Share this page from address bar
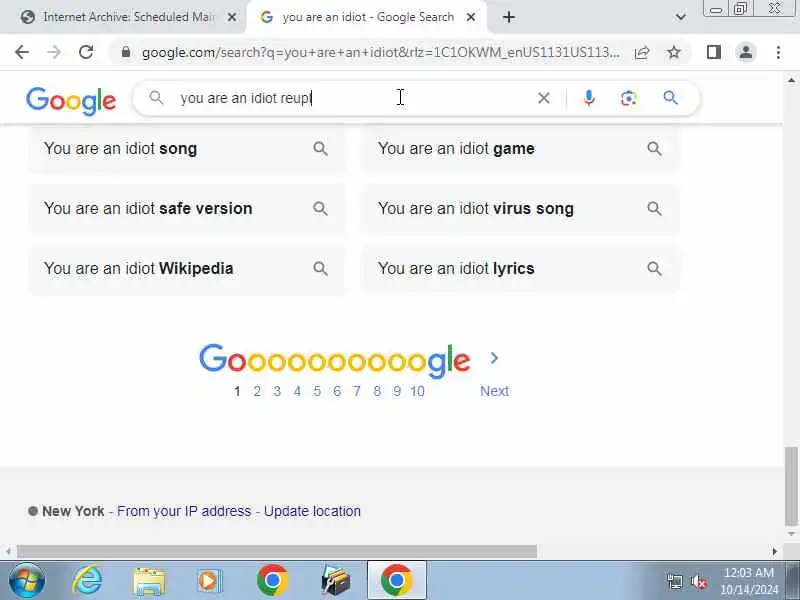Viewport: 800px width, 600px height. tap(642, 52)
